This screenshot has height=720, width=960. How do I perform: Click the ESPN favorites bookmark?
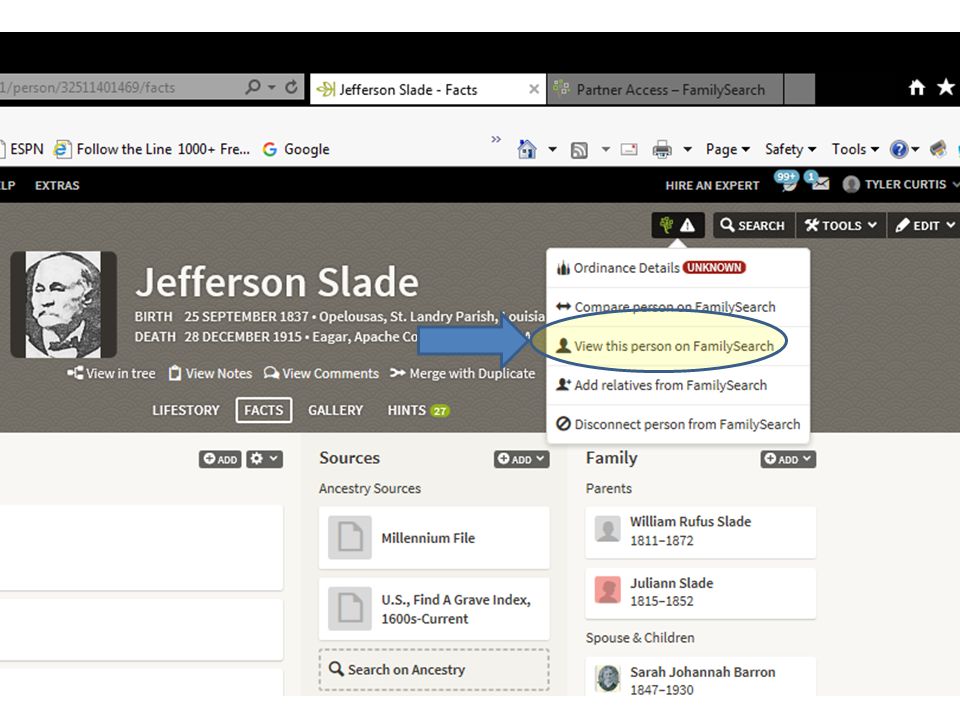tap(21, 149)
